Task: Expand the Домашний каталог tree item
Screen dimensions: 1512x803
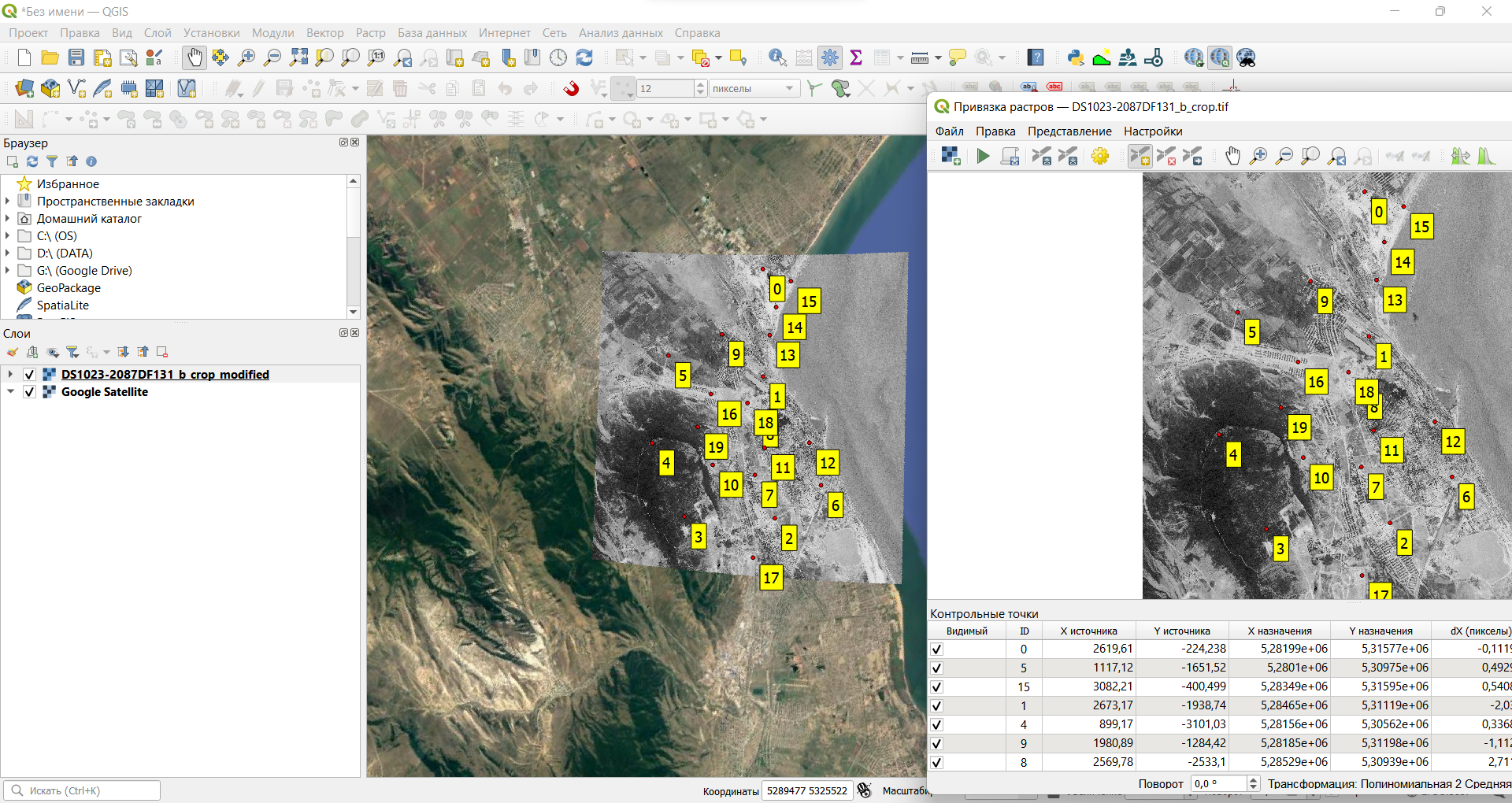Action: [8, 219]
